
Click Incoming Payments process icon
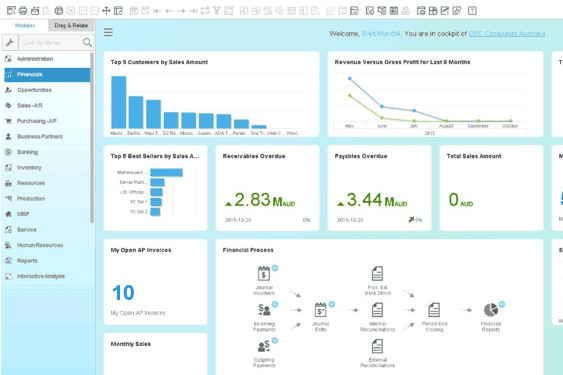pyautogui.click(x=264, y=309)
